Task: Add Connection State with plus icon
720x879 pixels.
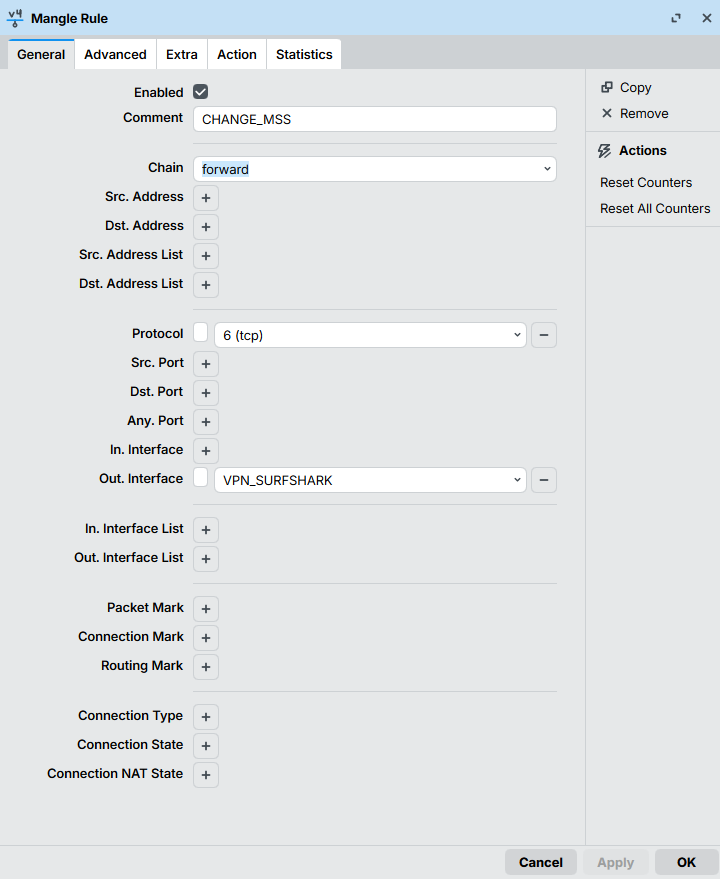Action: coord(206,746)
